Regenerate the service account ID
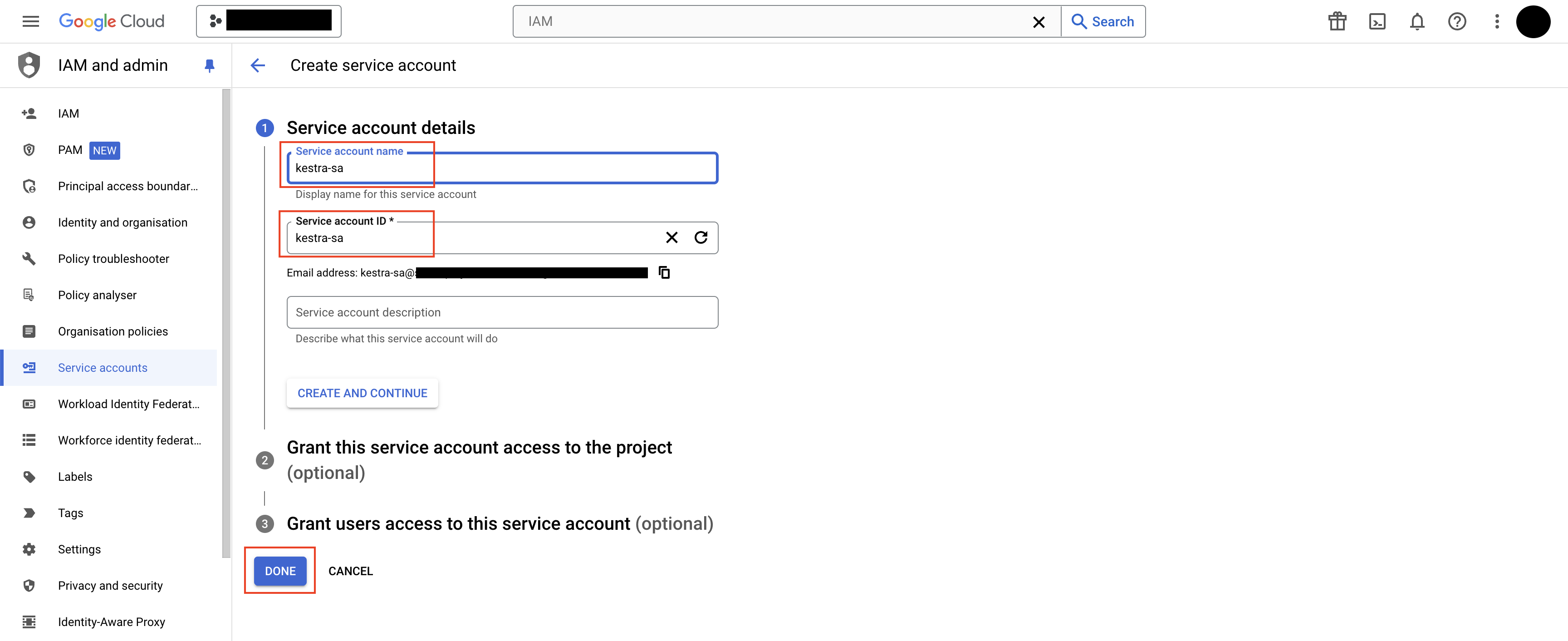 click(701, 237)
